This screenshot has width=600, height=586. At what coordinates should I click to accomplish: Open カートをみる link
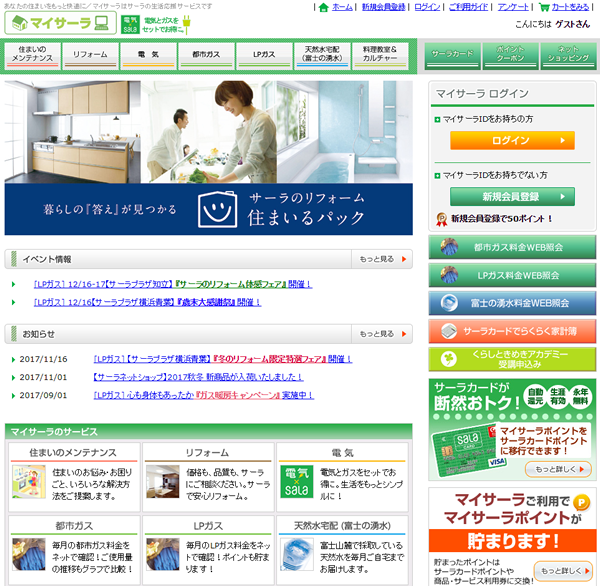pos(570,7)
